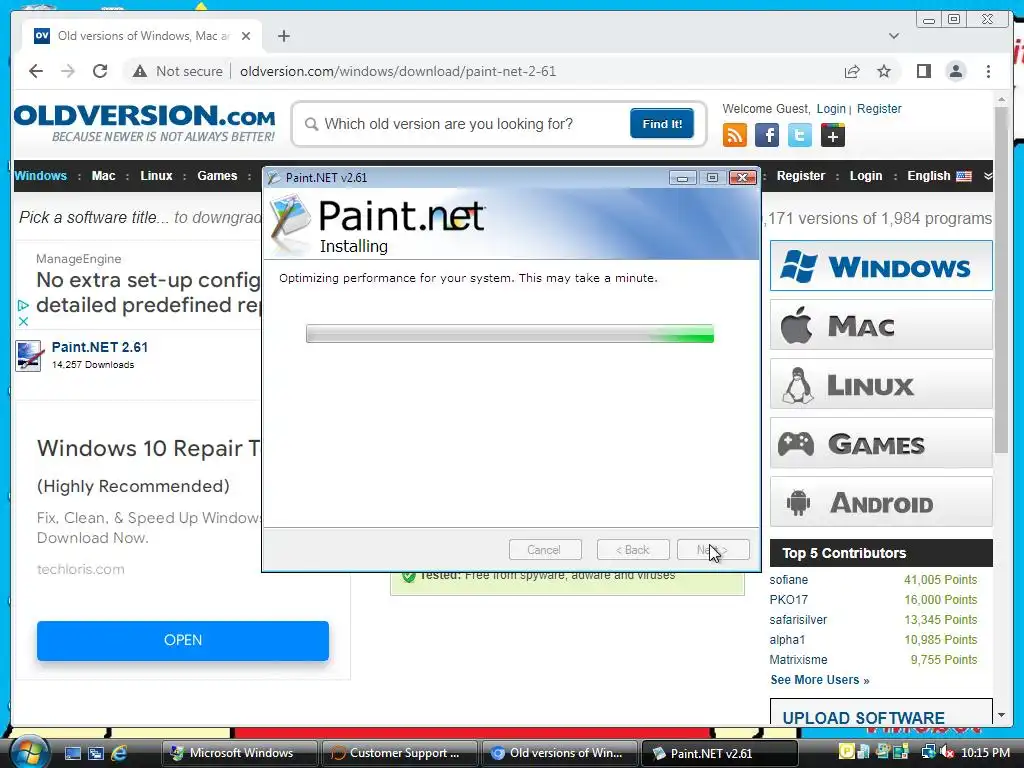Image resolution: width=1024 pixels, height=768 pixels.
Task: Minimize the Paint.NET v2.61 installer window
Action: pyautogui.click(x=682, y=178)
